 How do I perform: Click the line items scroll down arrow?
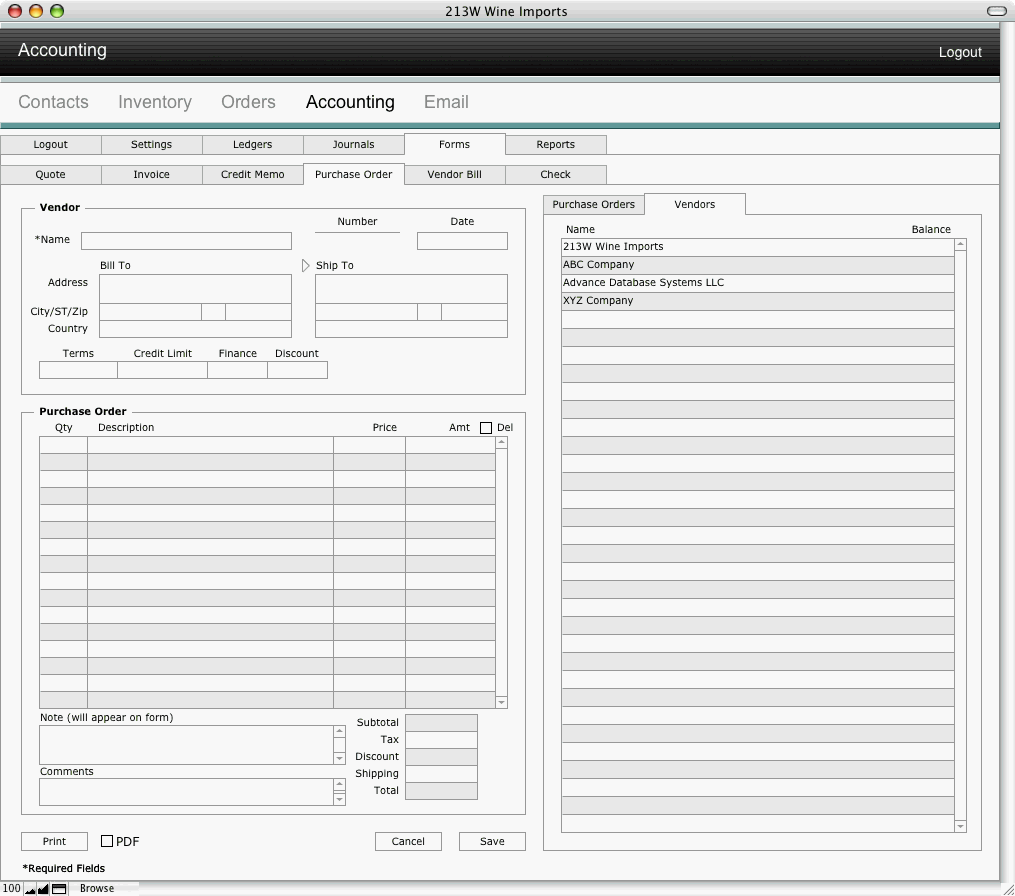(x=501, y=702)
